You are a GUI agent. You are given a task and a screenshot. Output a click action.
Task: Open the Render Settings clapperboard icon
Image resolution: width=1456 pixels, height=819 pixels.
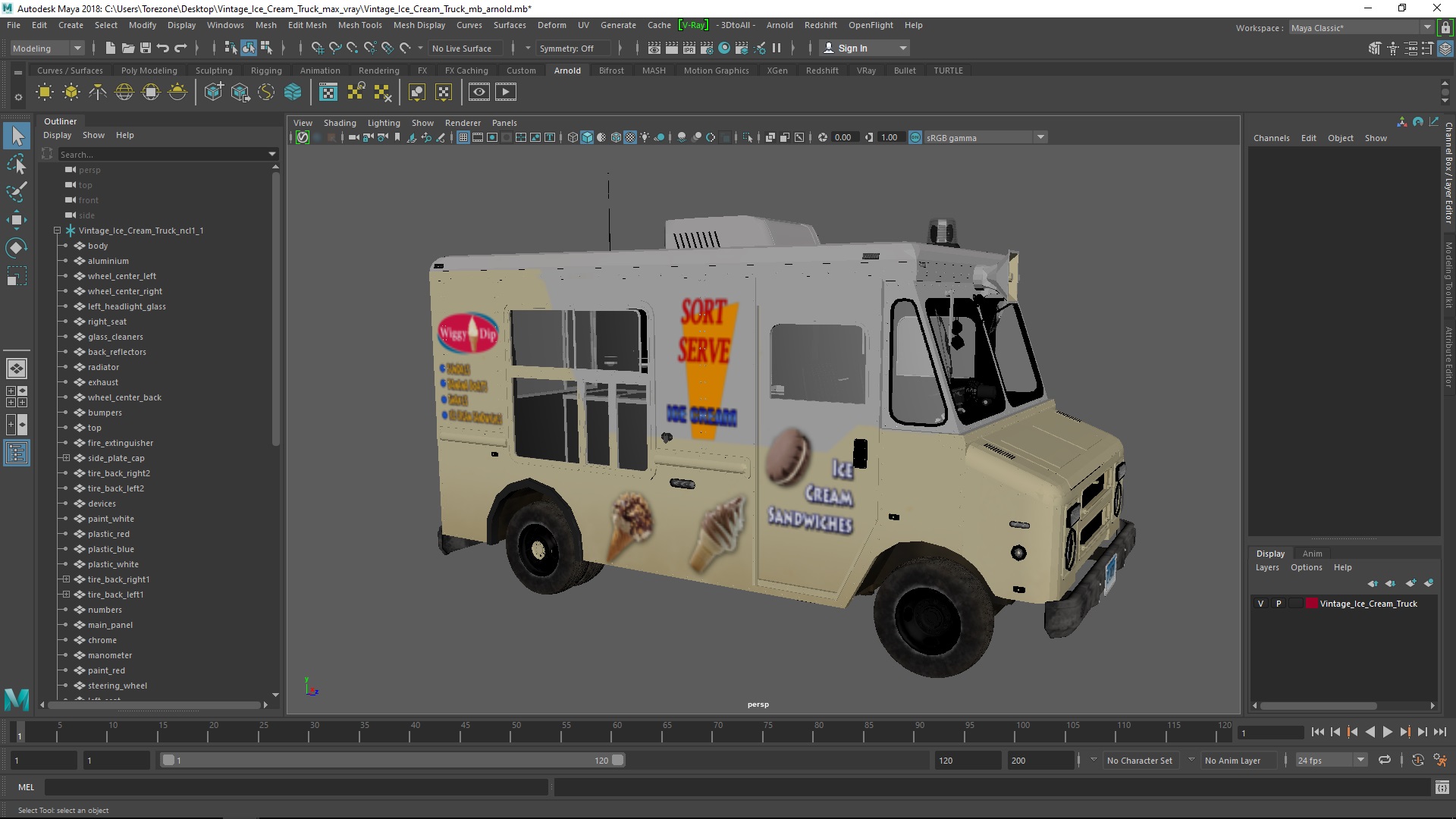(707, 48)
